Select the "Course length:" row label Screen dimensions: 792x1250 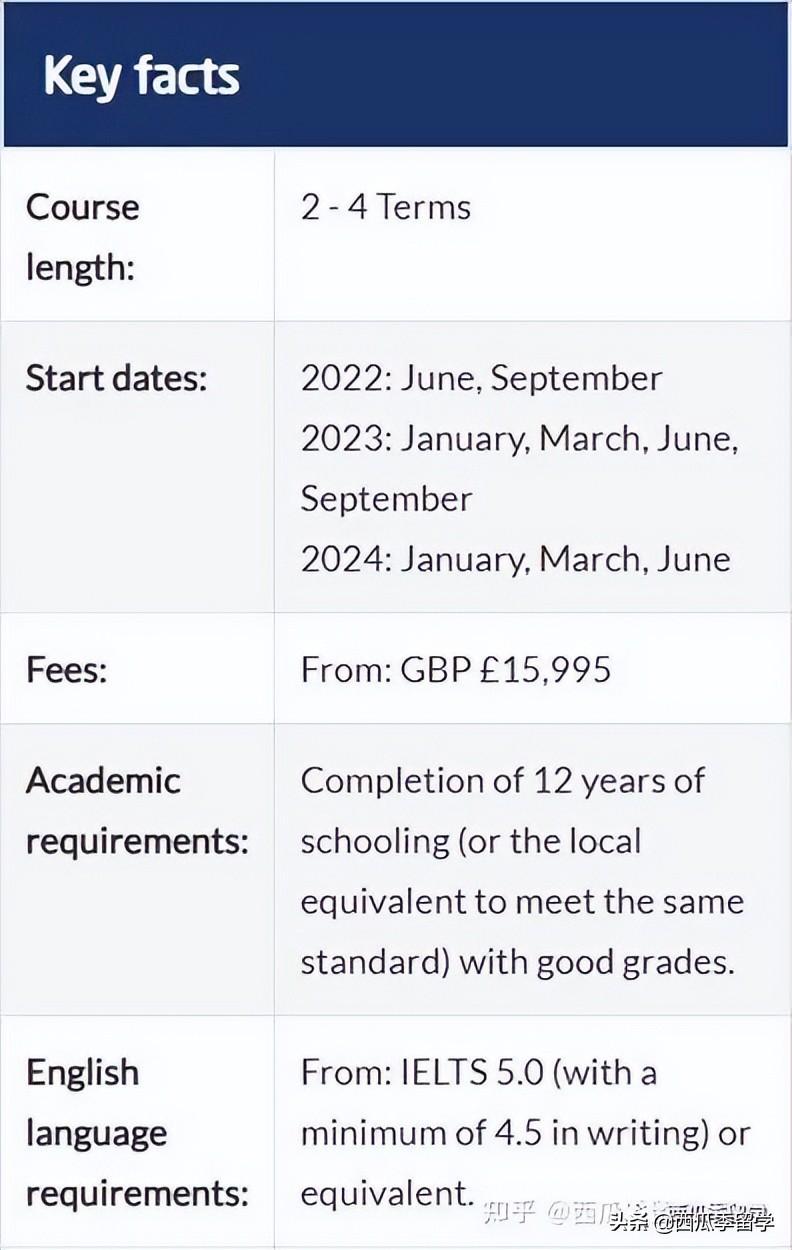82,237
